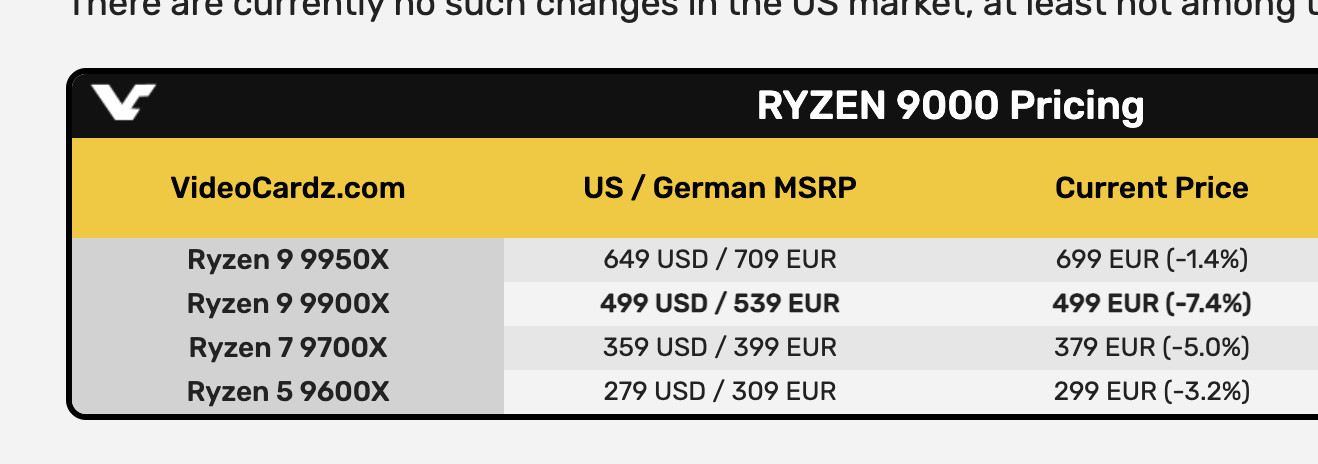The width and height of the screenshot is (1318, 464).
Task: Select the bold 499 EUR (-7.4%) current price
Action: (x=1152, y=303)
